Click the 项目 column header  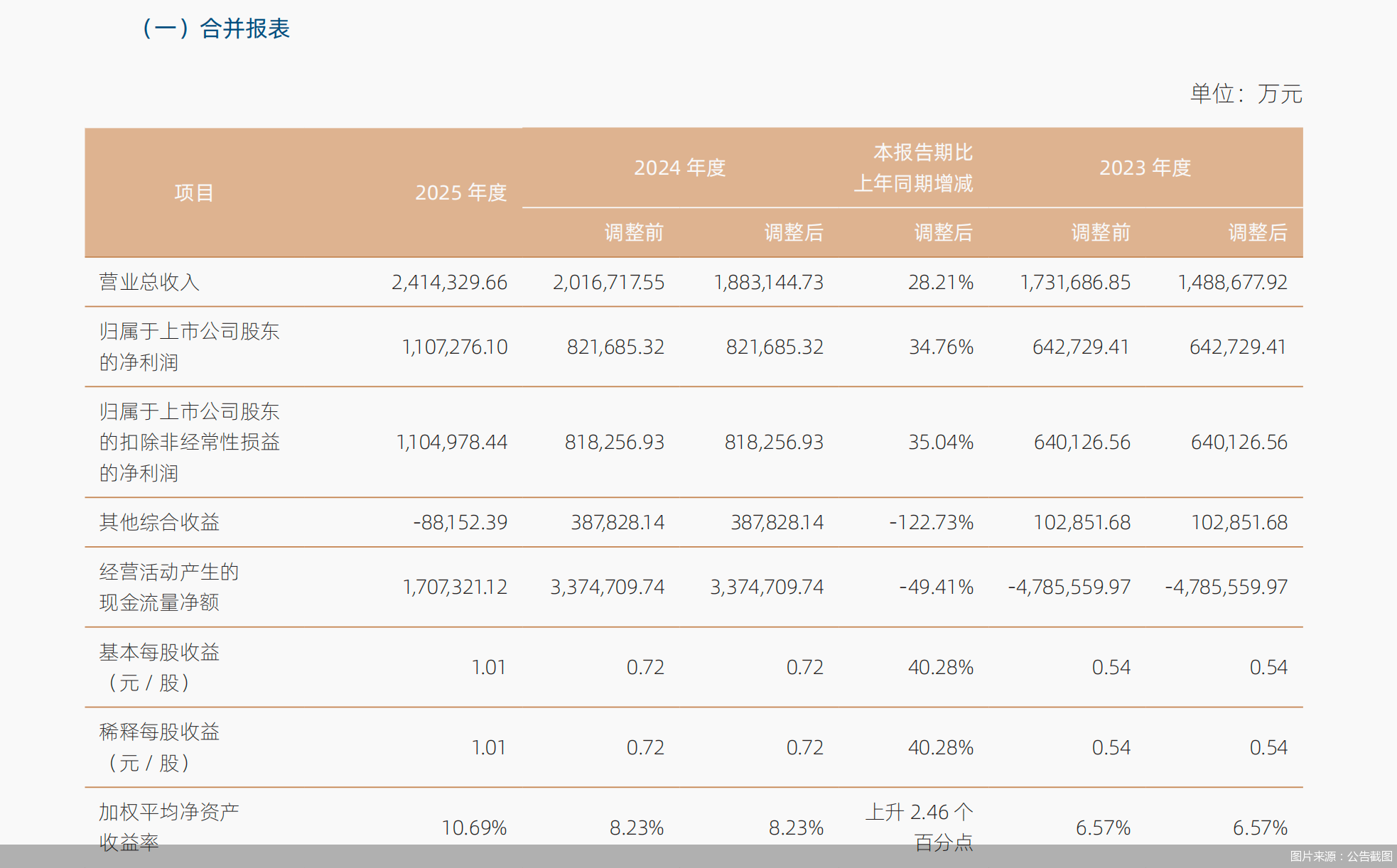[x=193, y=192]
